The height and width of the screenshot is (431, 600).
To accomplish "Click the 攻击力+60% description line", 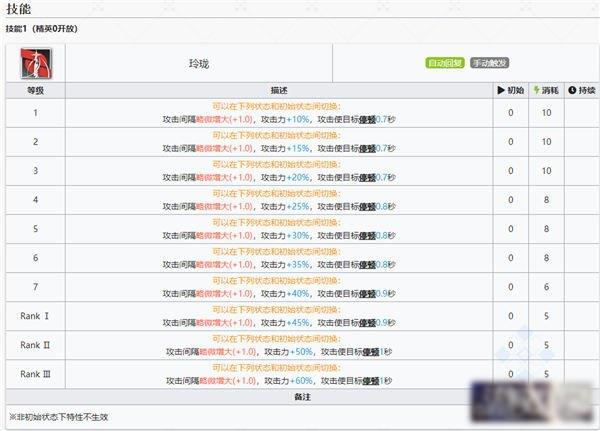I will pos(279,381).
